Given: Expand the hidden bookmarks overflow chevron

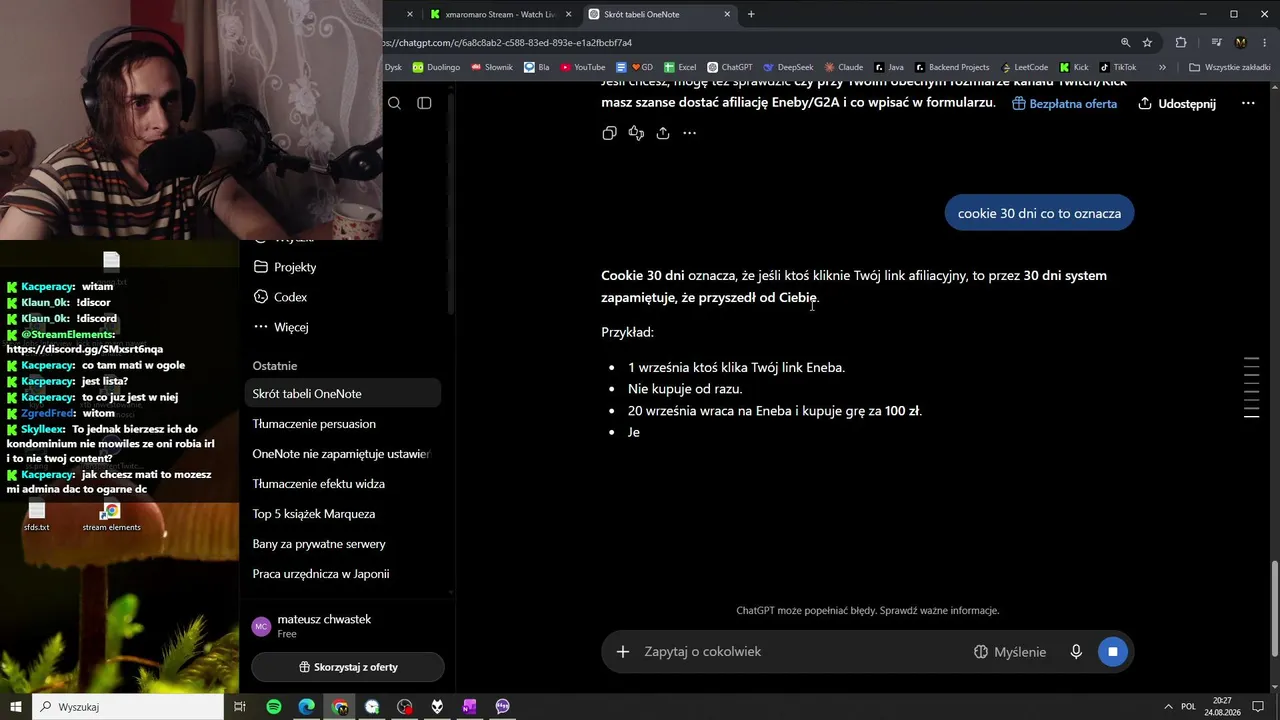Looking at the screenshot, I should point(1162,68).
